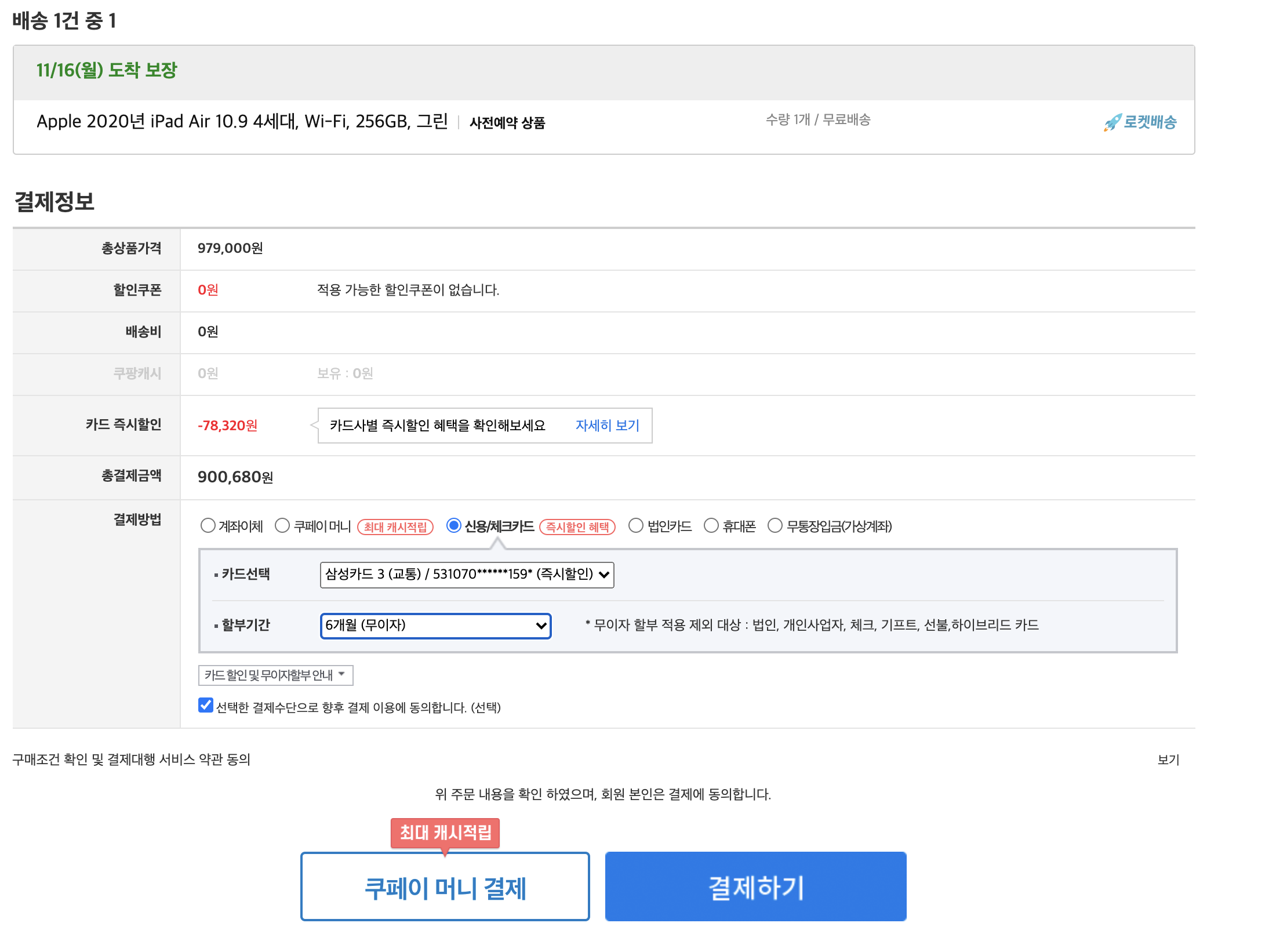1287x952 pixels.
Task: Select 계좌이체 payment method
Action: [208, 526]
